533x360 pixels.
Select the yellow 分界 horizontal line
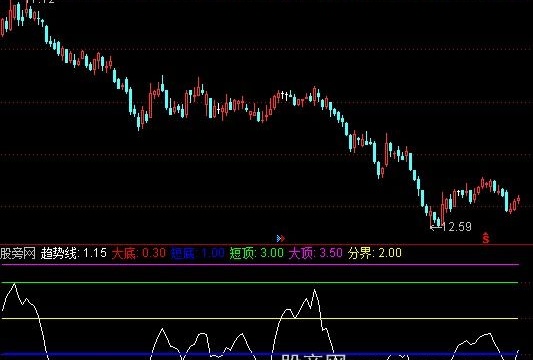[260, 319]
